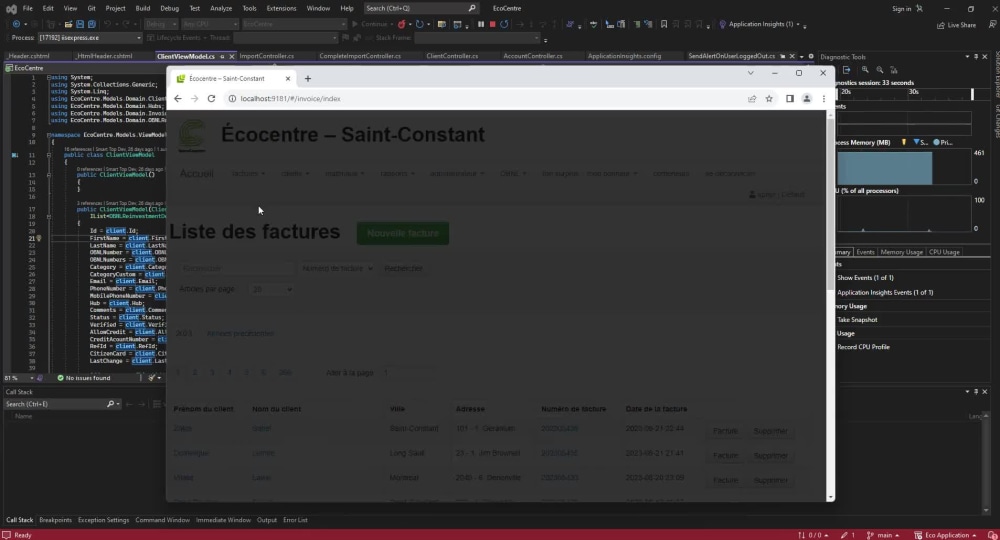Open the Debug menu

[170, 8]
